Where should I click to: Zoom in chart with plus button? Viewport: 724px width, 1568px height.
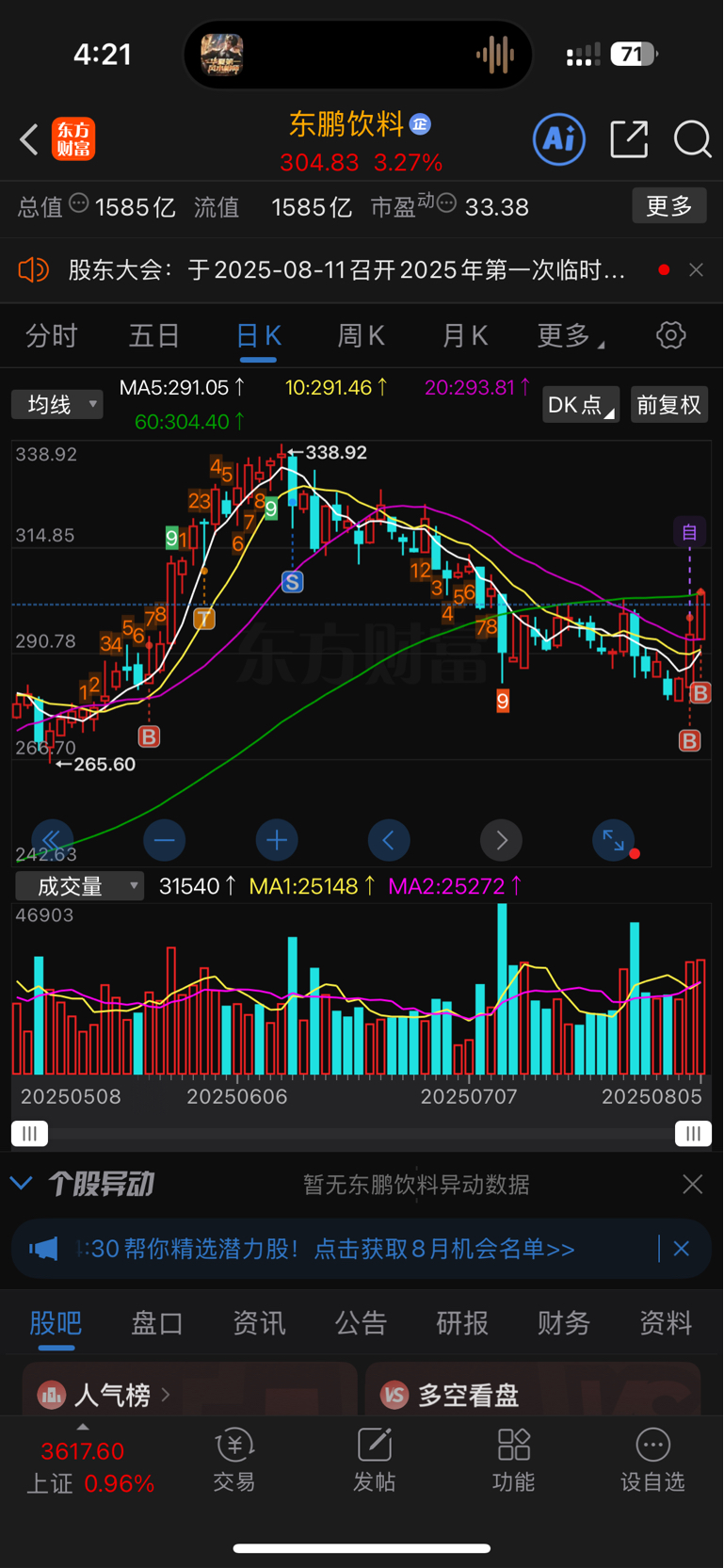277,839
